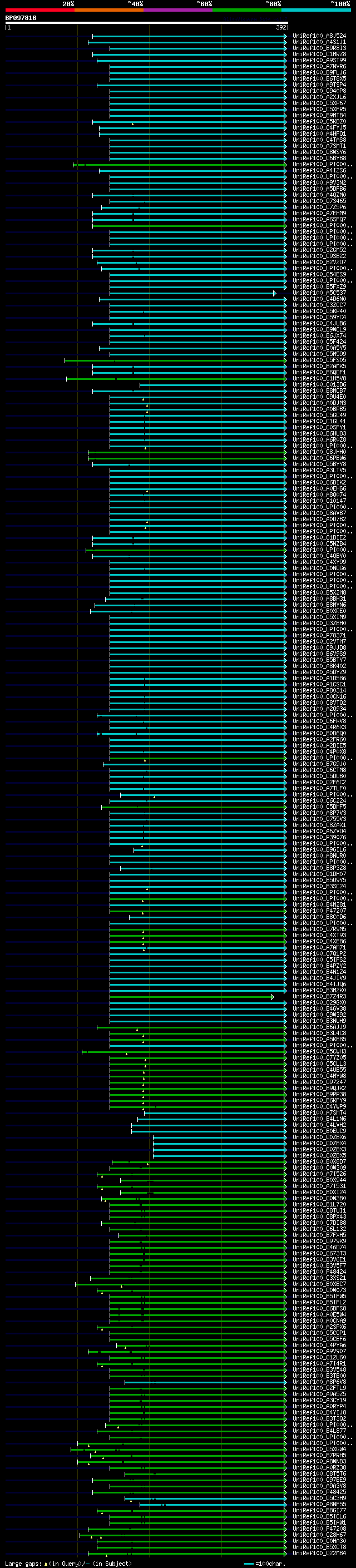Viewport: 356px width, 1568px height.
Task: Open hit UniRef100_A7NVR6
Action: (319, 66)
